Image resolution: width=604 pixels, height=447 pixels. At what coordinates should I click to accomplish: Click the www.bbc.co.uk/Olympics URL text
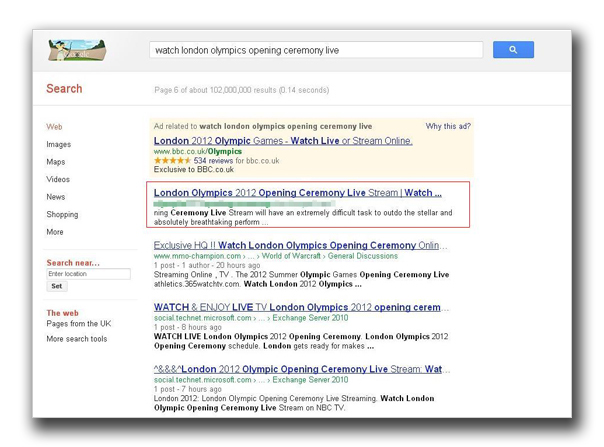pyautogui.click(x=198, y=151)
